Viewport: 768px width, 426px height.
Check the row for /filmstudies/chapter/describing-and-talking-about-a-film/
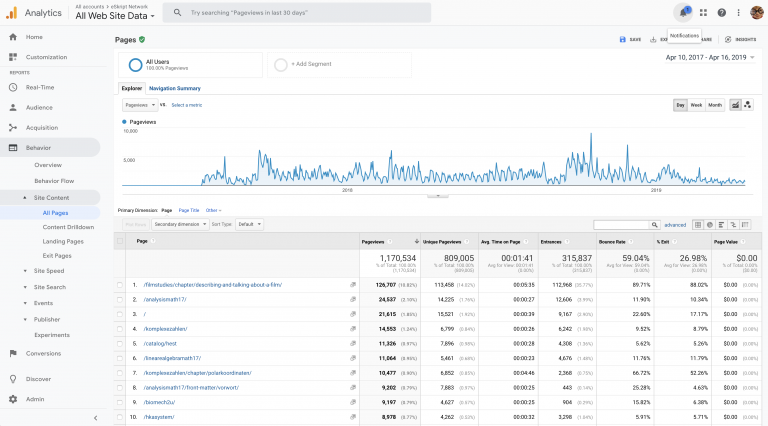[120, 284]
